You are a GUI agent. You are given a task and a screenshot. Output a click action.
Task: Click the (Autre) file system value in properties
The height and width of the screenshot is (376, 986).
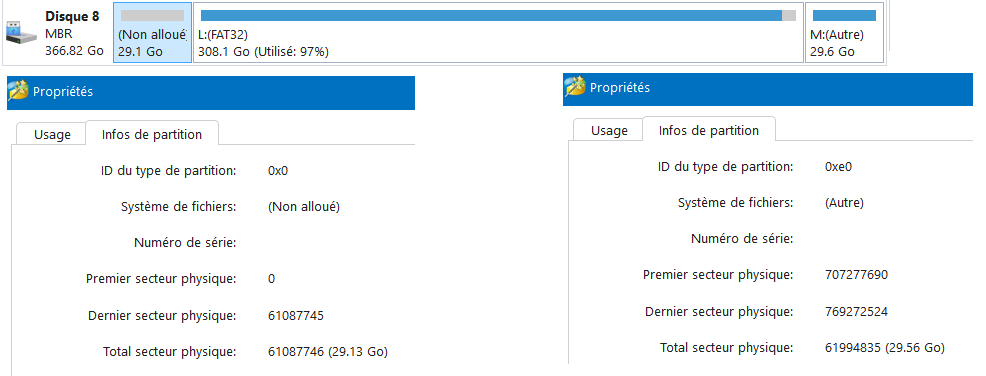tap(845, 203)
